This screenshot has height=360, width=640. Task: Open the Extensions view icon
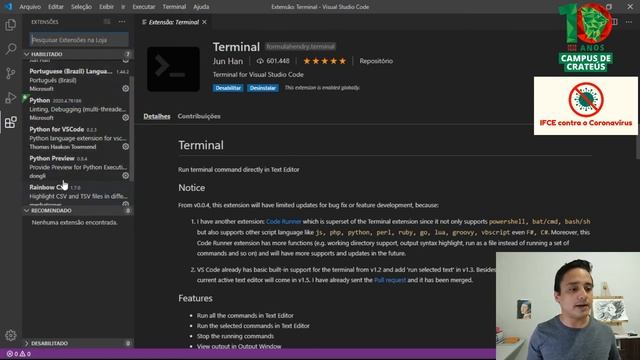[11, 122]
